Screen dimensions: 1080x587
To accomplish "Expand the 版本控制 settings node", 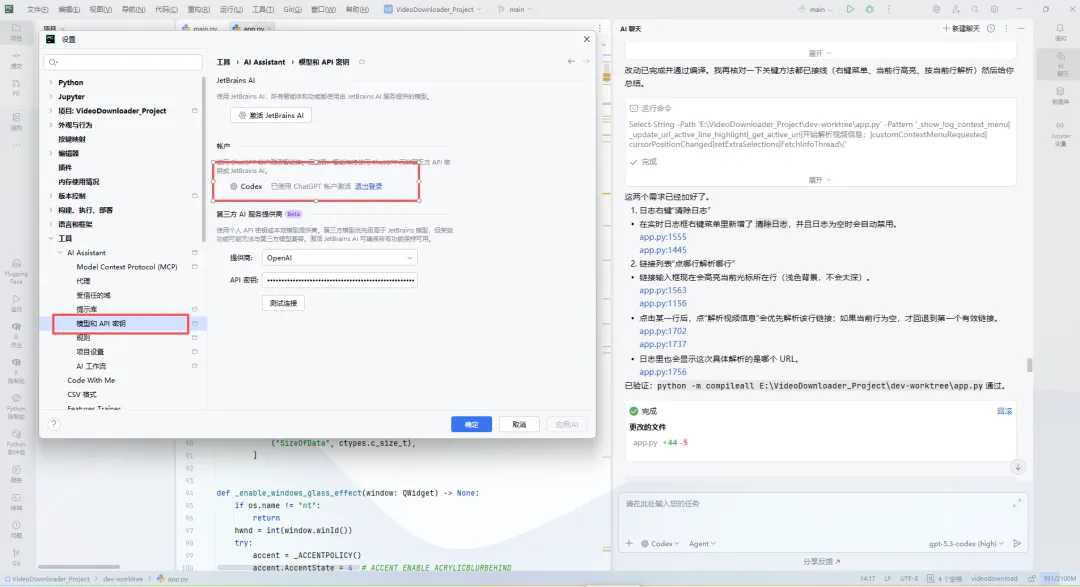I will tap(51, 196).
